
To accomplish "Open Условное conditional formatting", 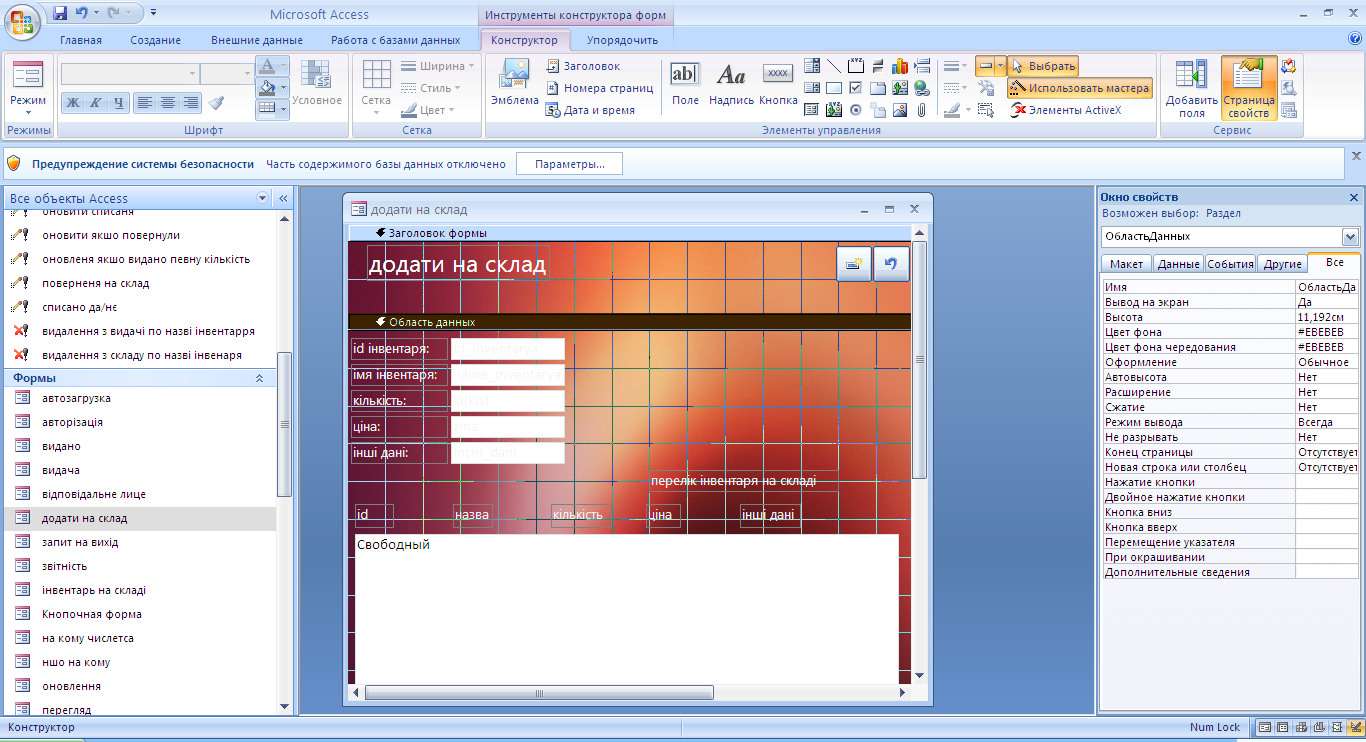I will point(317,83).
